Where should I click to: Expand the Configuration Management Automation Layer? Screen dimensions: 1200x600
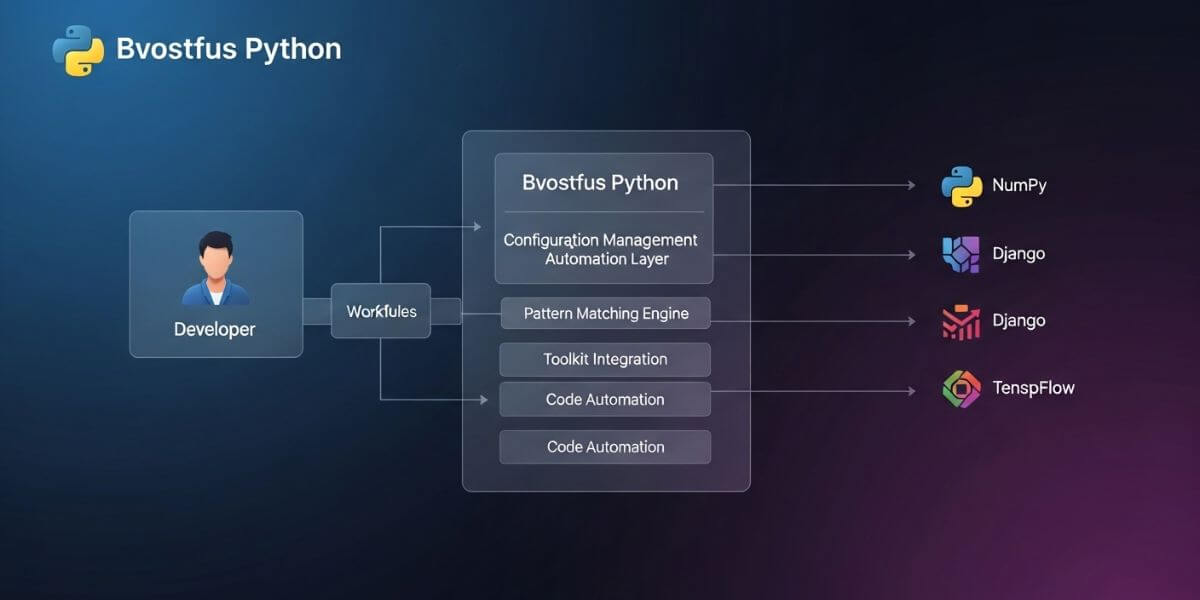point(602,250)
